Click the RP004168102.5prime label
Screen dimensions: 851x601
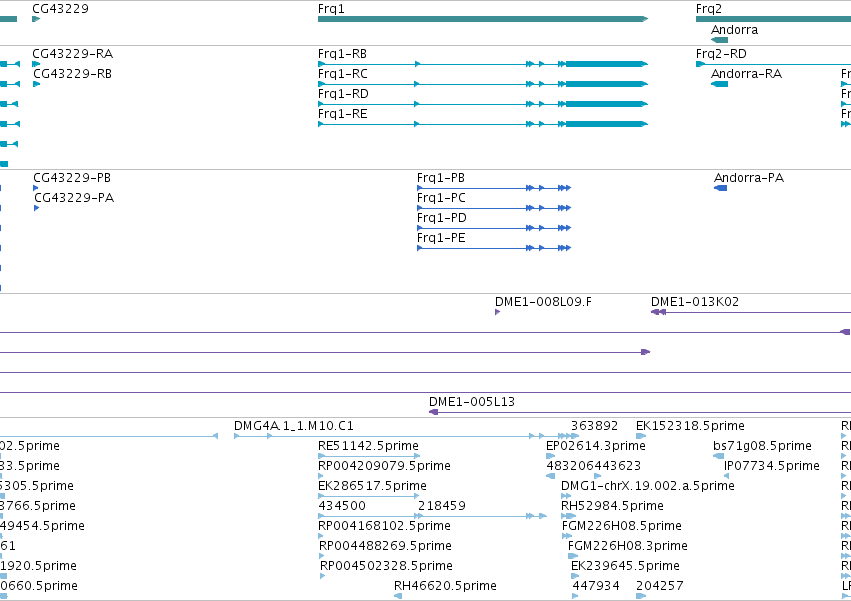coord(384,527)
